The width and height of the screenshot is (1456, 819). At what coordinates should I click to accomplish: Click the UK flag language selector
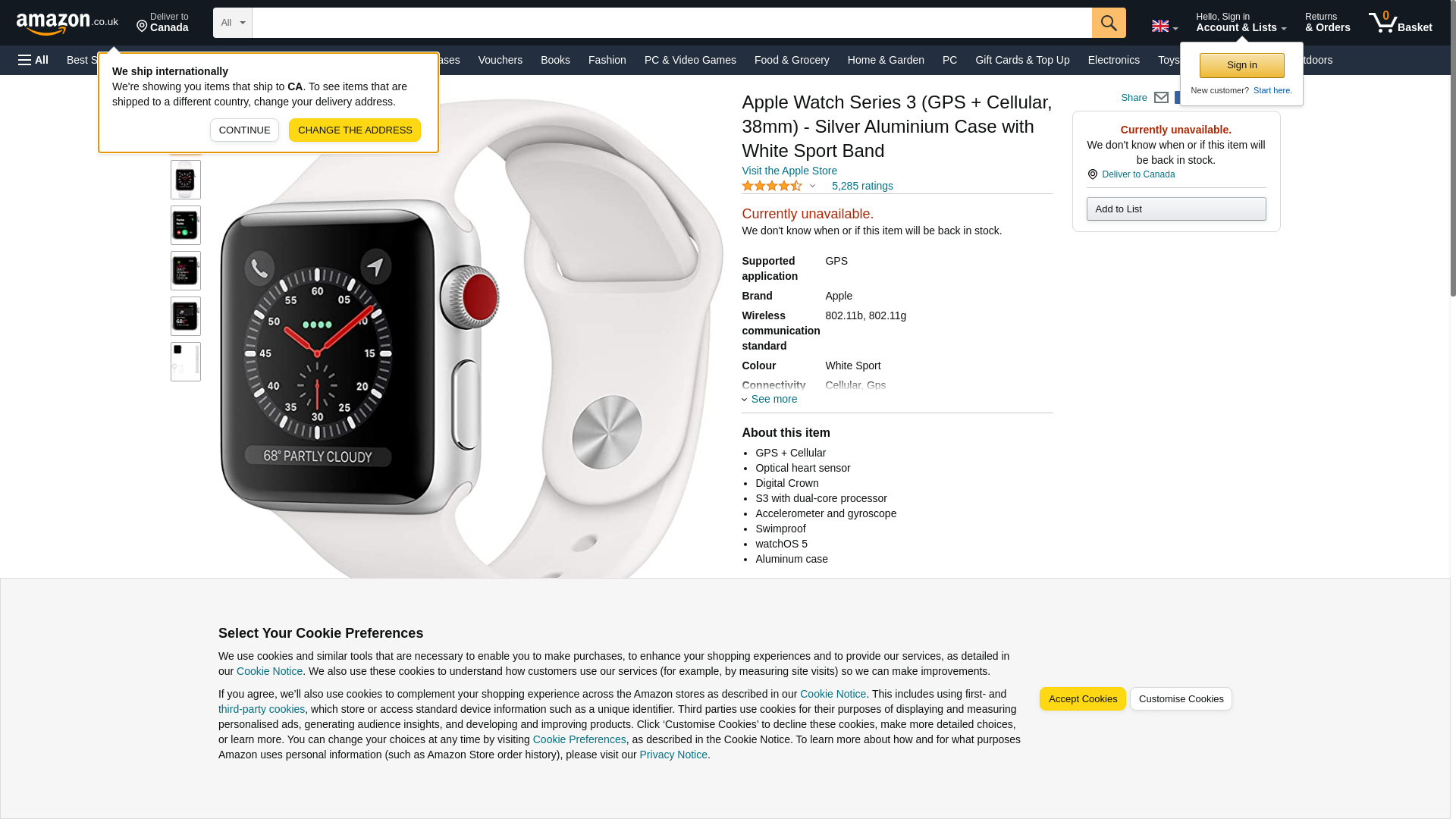(x=1165, y=27)
